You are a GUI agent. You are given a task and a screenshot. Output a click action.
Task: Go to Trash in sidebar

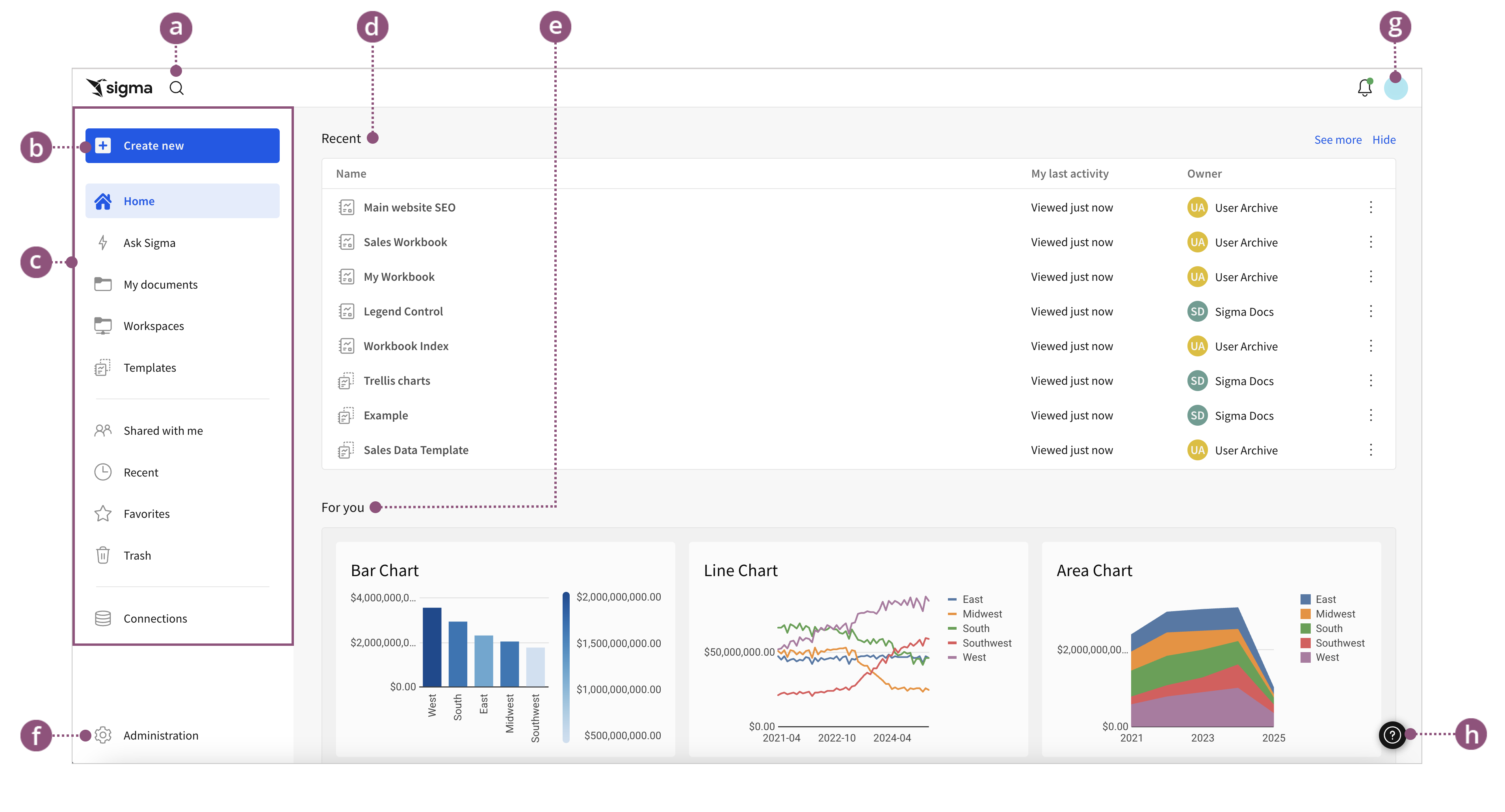(x=137, y=556)
